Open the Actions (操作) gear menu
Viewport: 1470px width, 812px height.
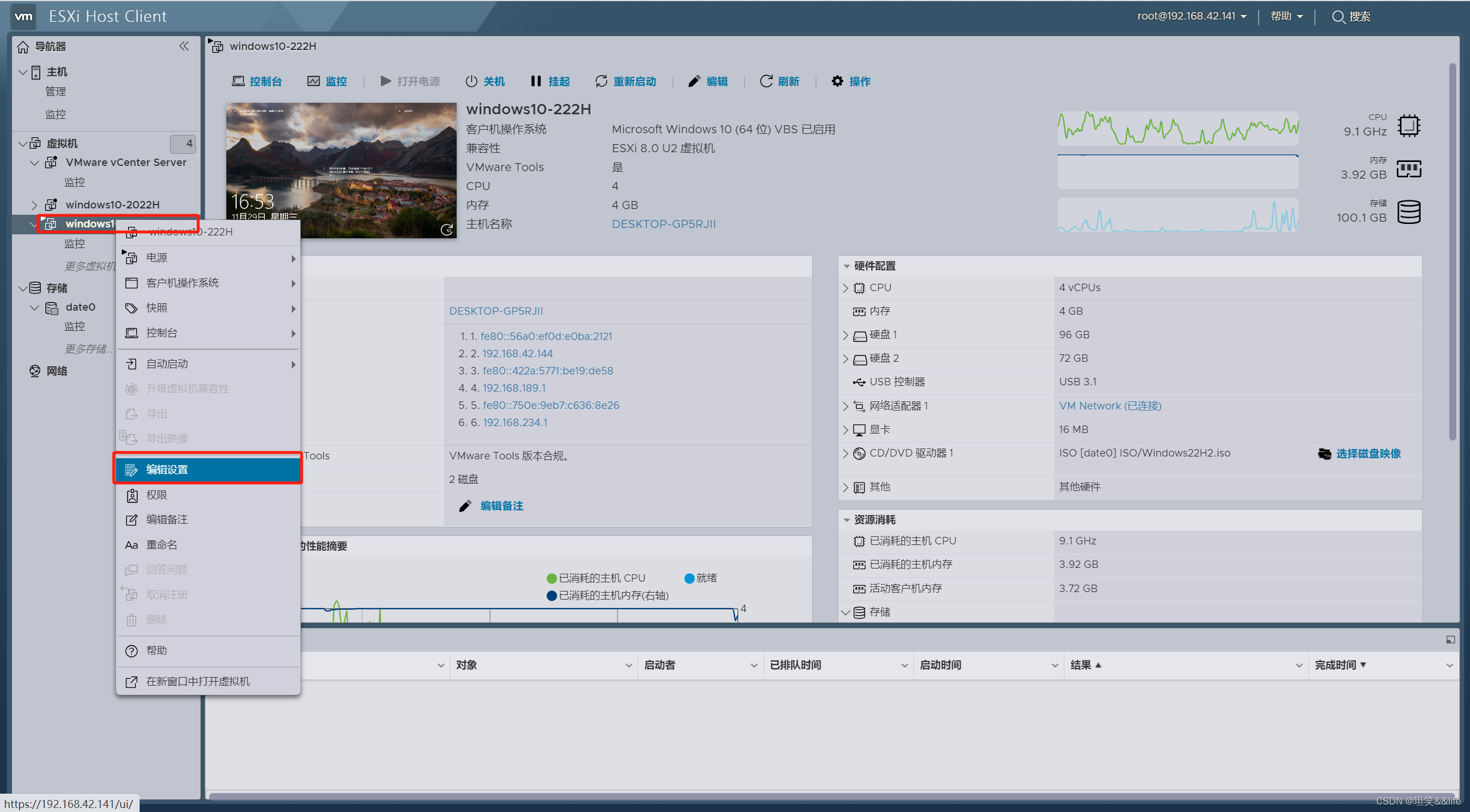point(851,81)
